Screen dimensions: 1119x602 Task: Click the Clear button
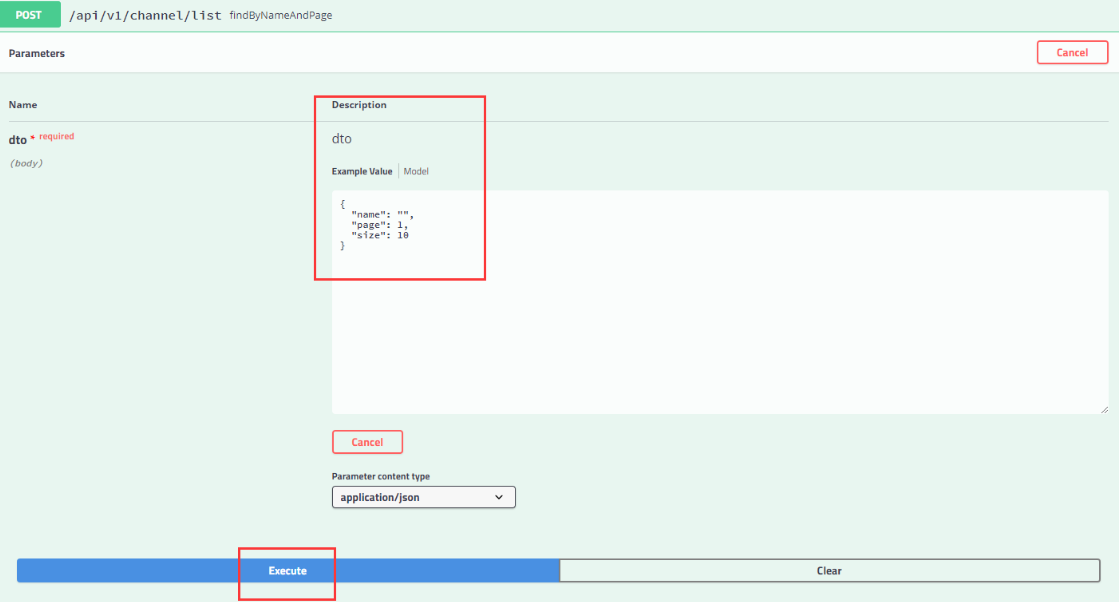[829, 571]
